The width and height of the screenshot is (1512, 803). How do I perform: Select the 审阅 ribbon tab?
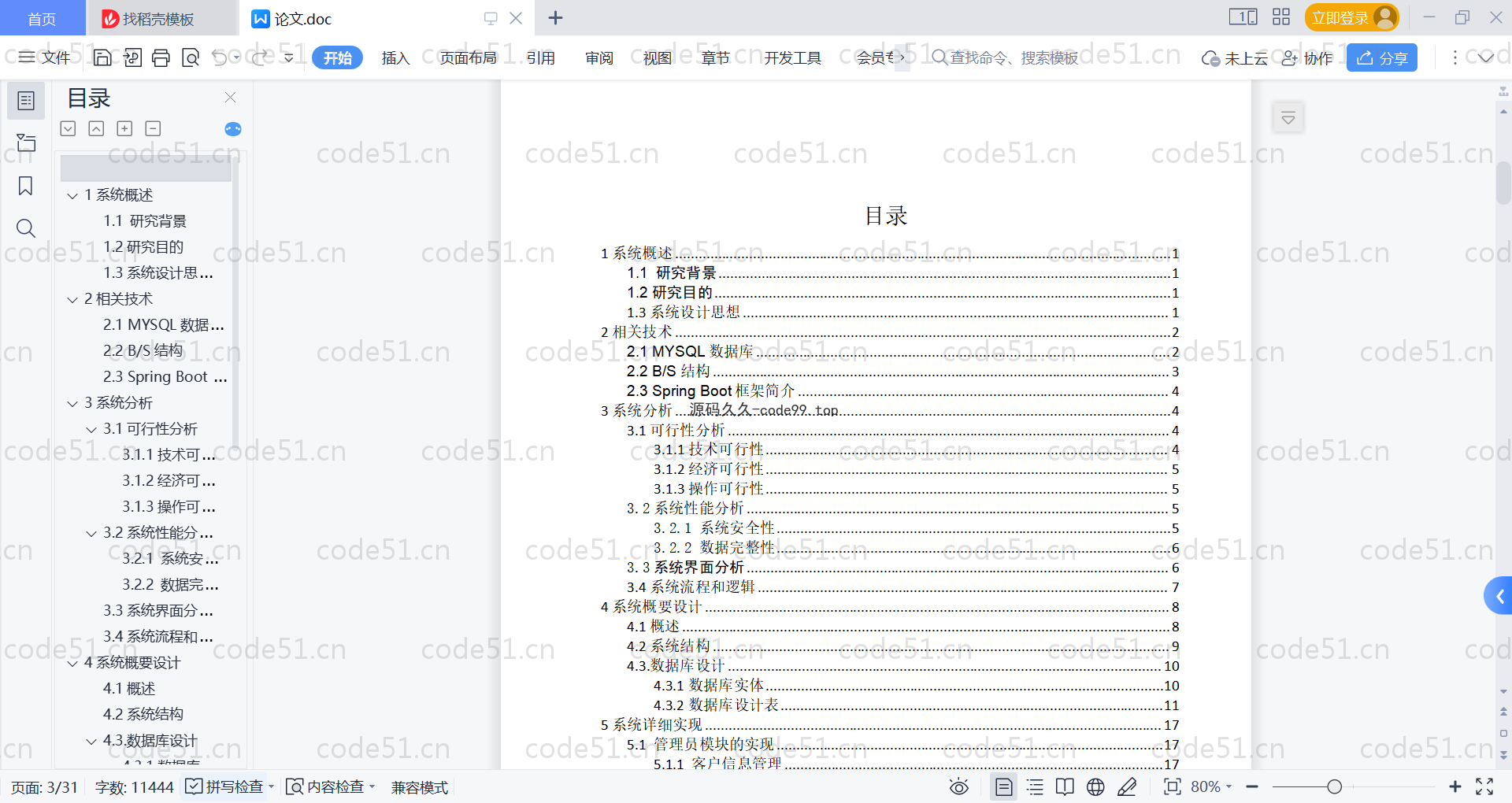point(599,57)
